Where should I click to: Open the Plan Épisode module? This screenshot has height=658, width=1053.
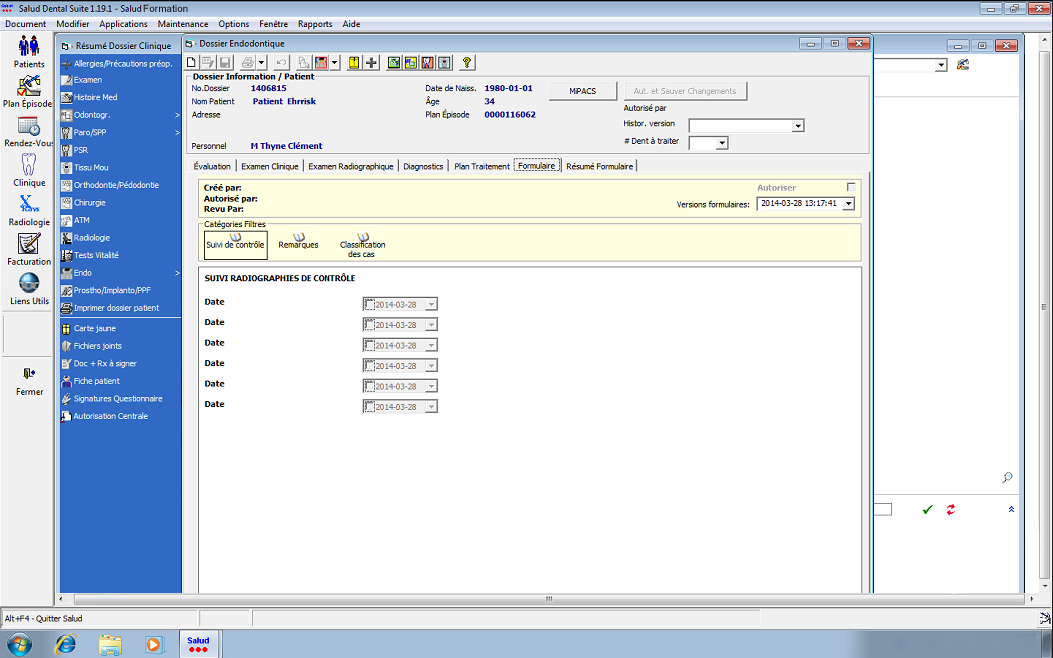click(28, 87)
